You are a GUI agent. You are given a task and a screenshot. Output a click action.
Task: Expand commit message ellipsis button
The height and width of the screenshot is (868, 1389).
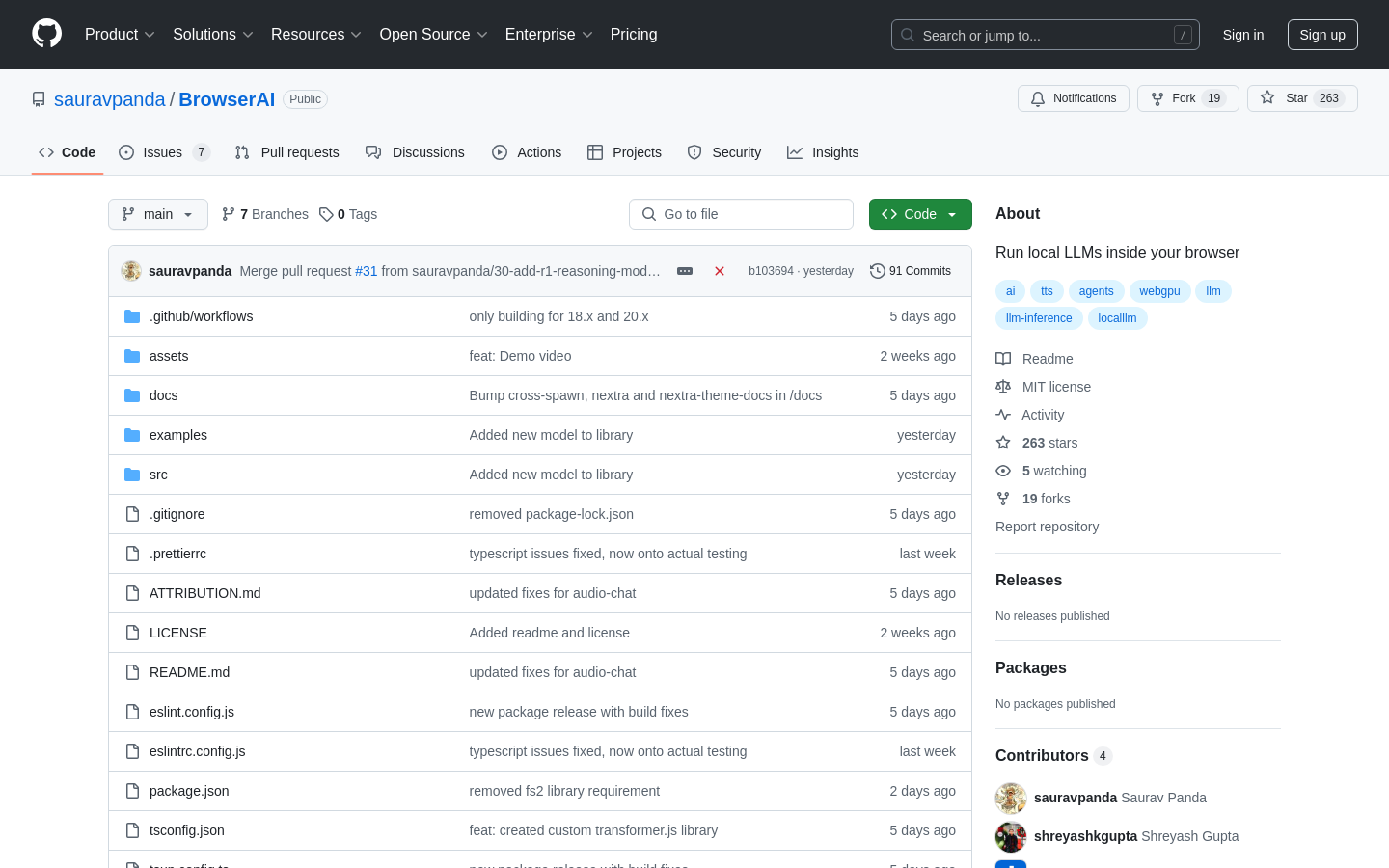(685, 271)
